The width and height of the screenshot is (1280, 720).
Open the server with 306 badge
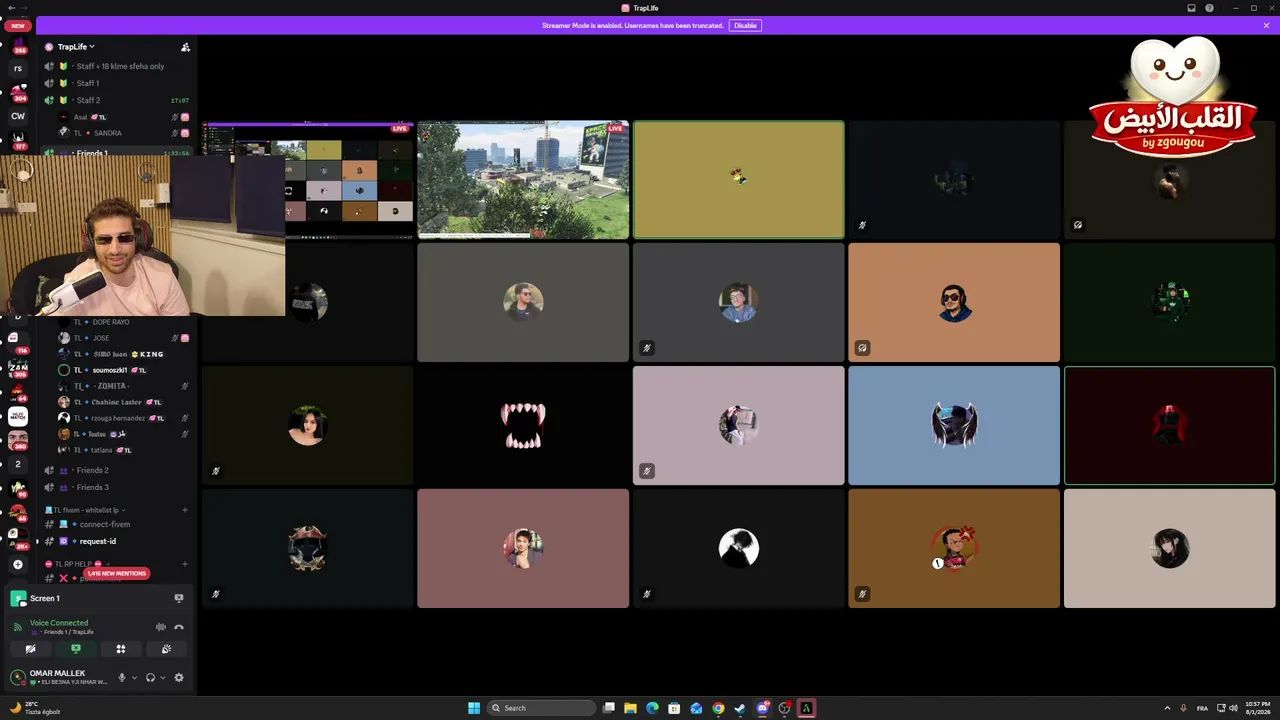18,367
